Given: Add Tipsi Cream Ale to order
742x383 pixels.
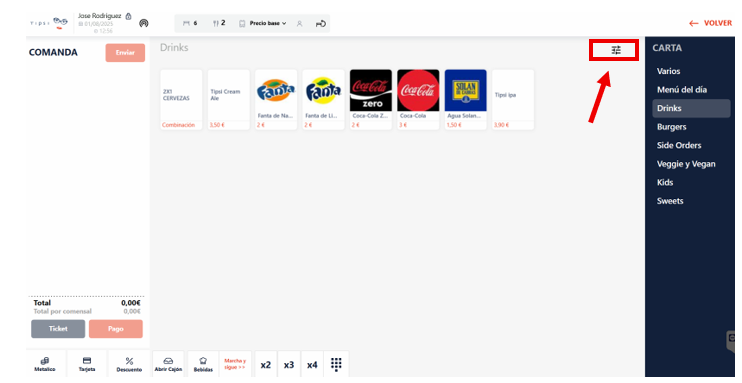Looking at the screenshot, I should (x=229, y=99).
